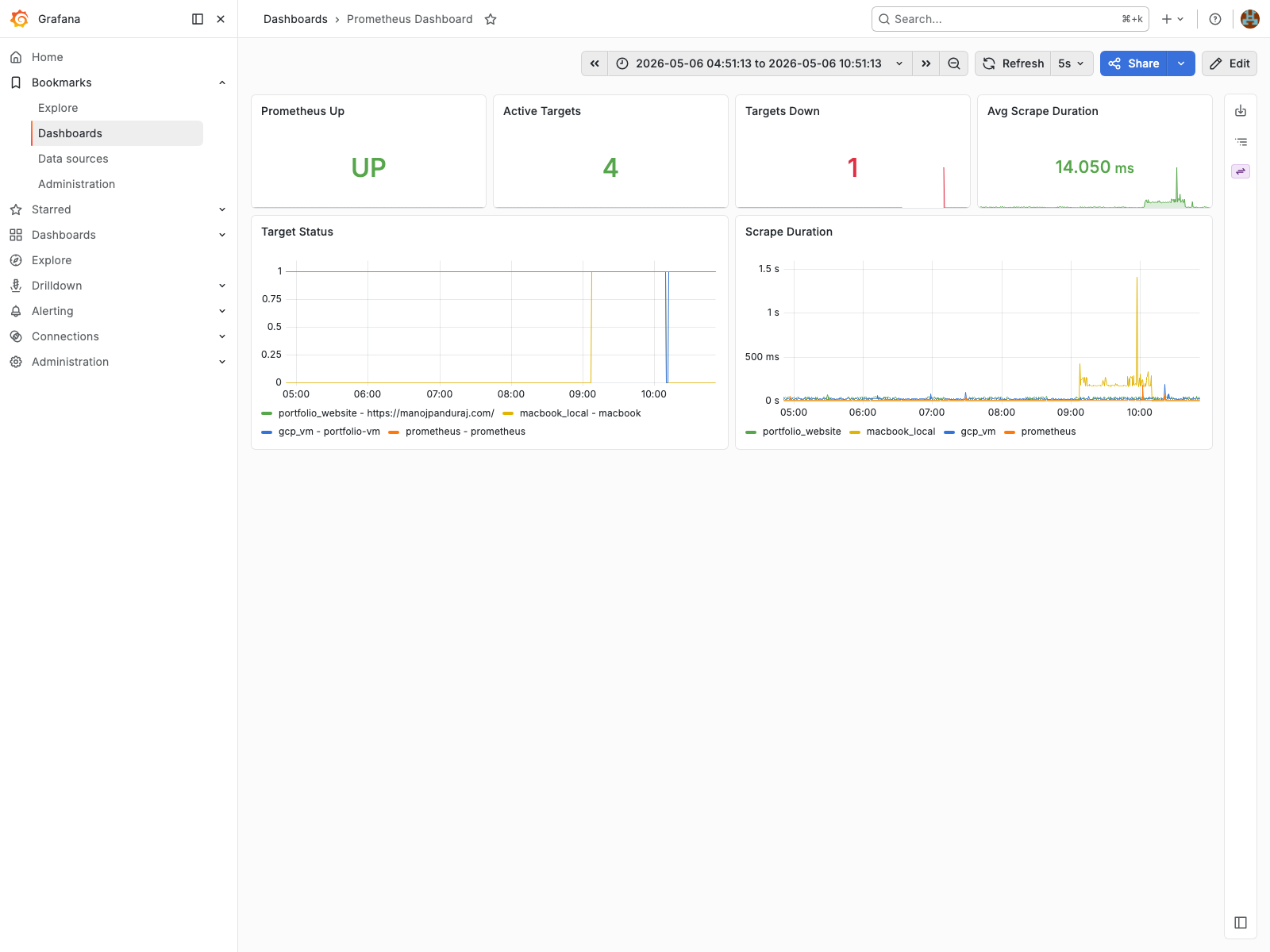
Task: Click the Refresh button
Action: point(1013,63)
